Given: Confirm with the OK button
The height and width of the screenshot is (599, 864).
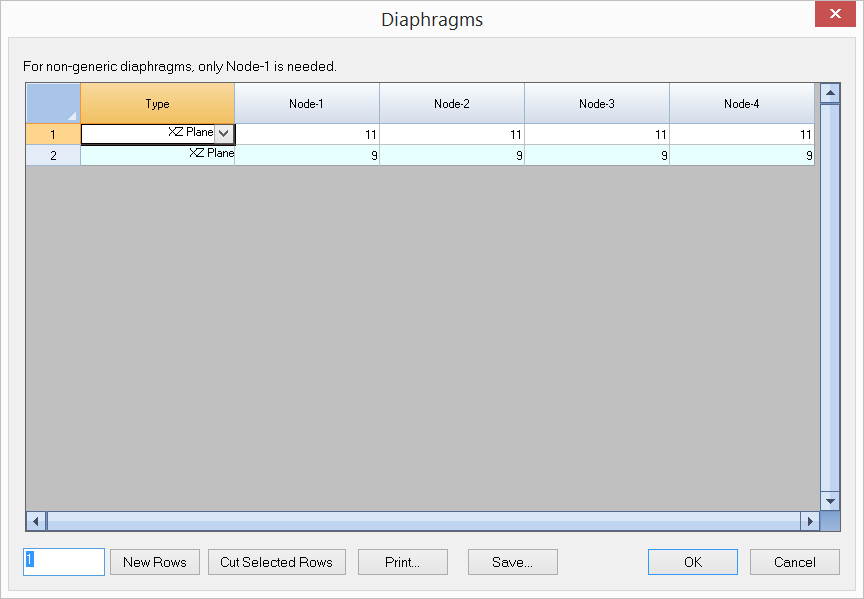Looking at the screenshot, I should (692, 562).
